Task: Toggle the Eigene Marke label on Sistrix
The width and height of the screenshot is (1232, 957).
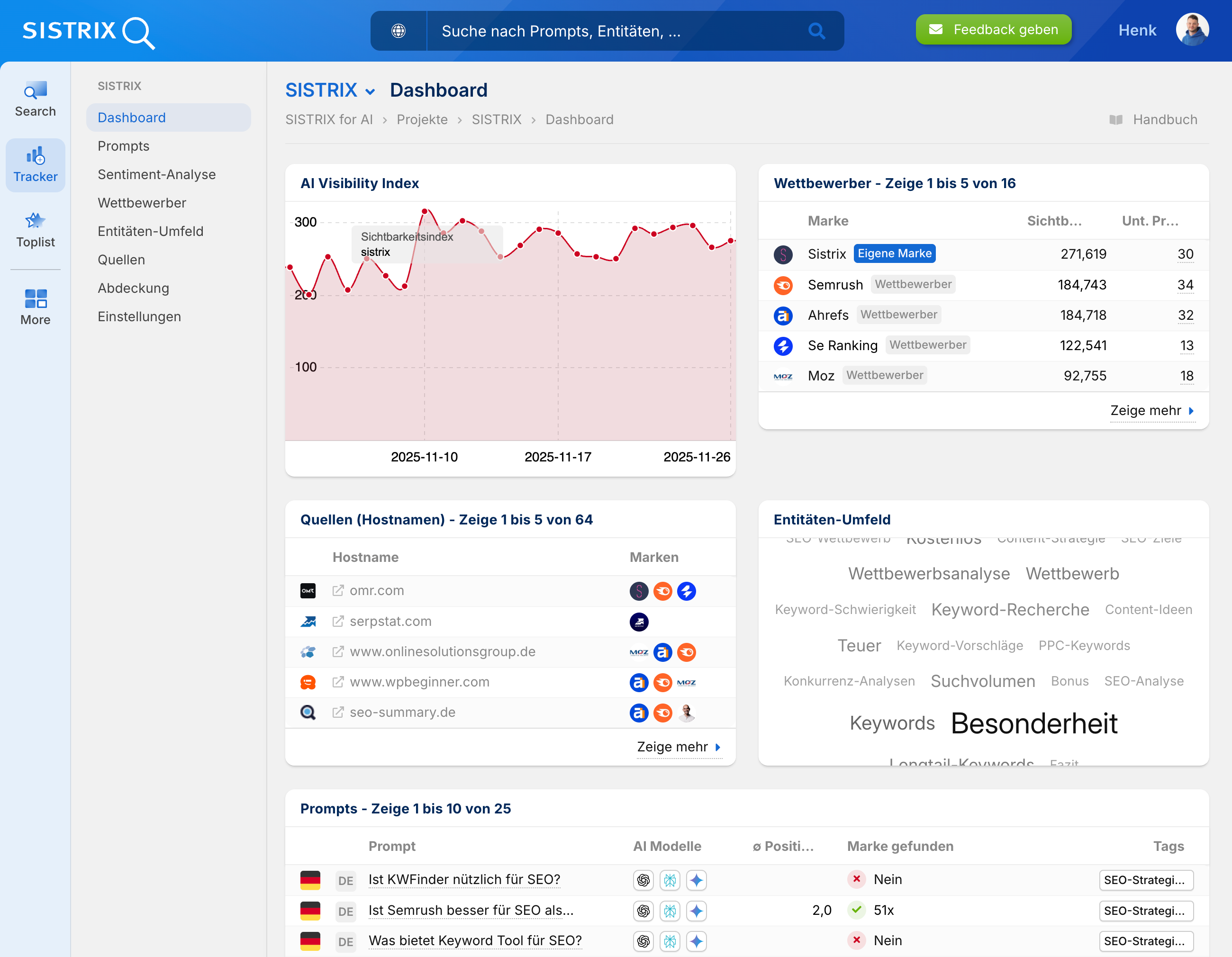Action: (x=894, y=253)
